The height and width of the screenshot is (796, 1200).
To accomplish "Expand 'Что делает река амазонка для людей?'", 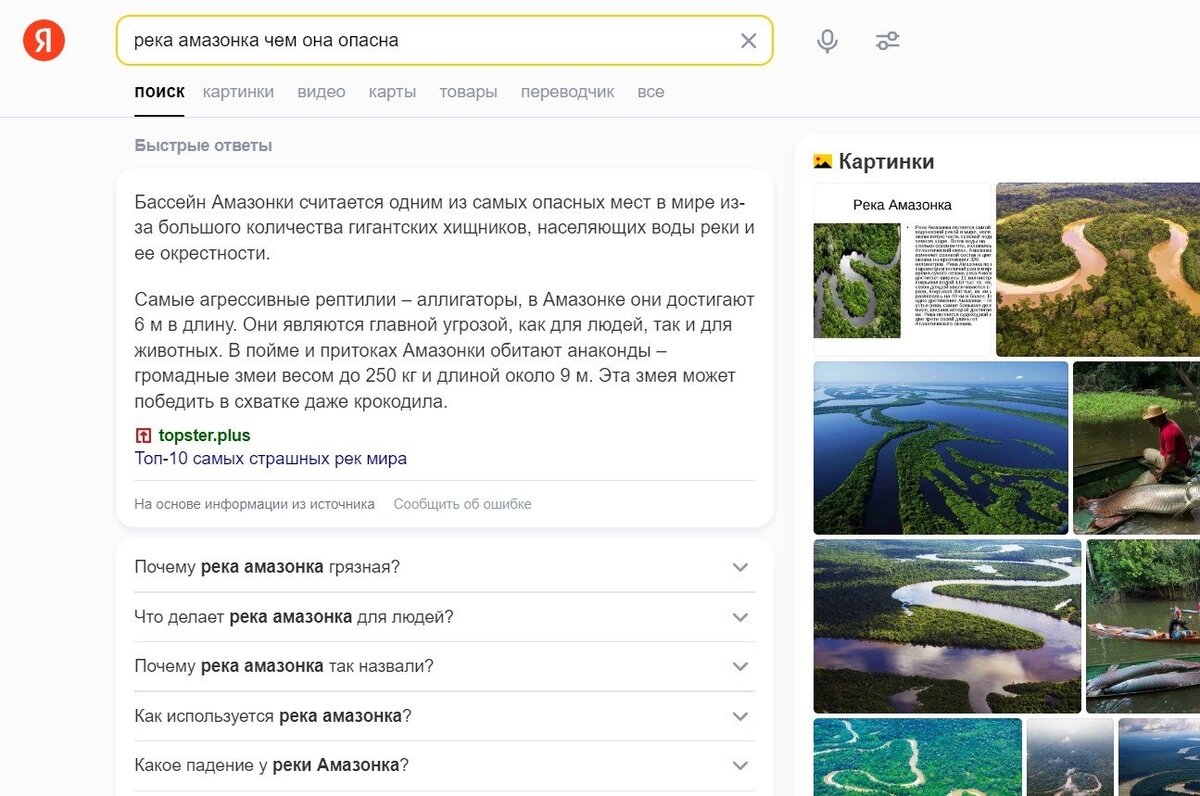I will [740, 617].
